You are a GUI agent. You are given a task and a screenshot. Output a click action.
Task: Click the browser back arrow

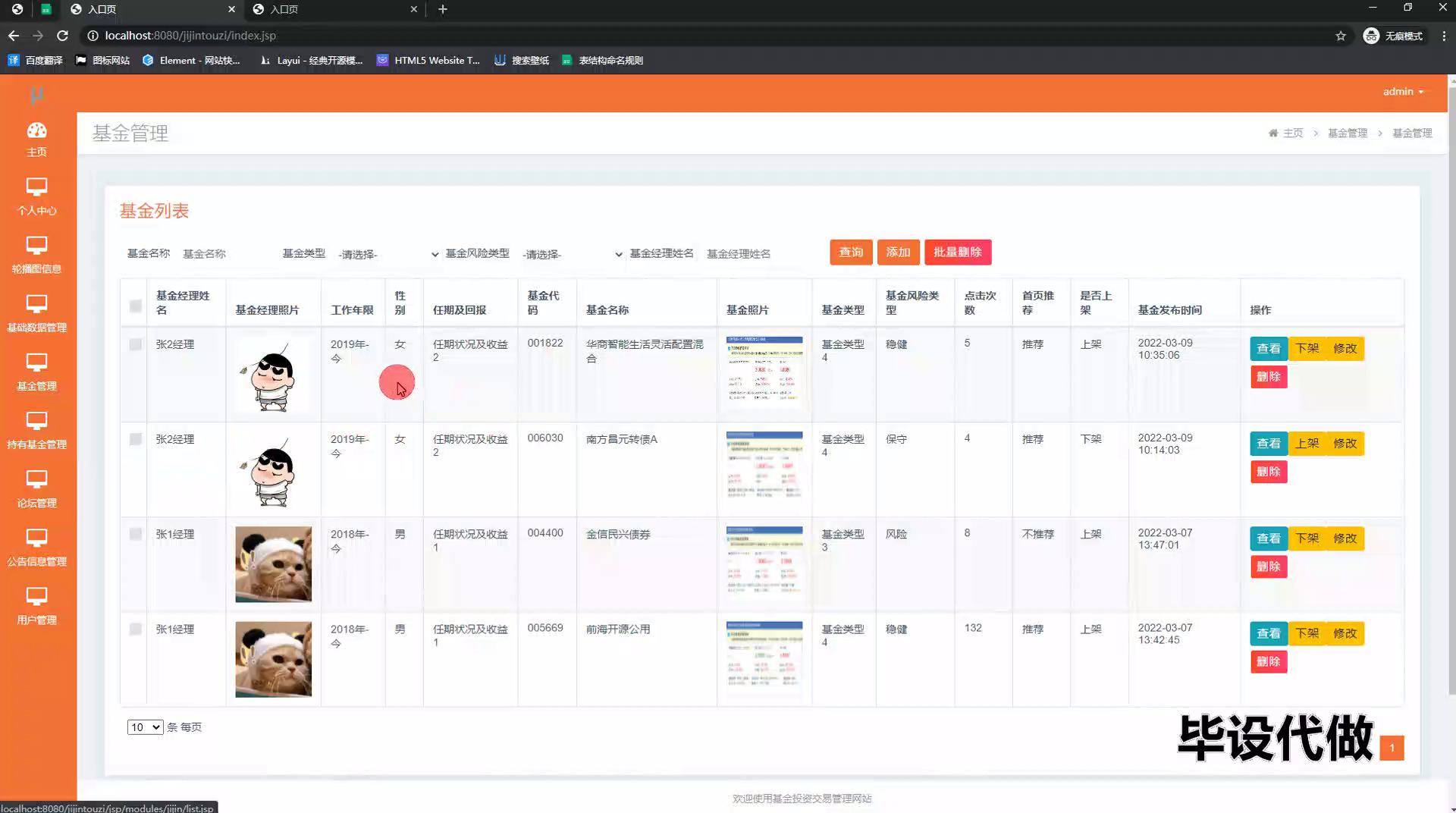[14, 36]
